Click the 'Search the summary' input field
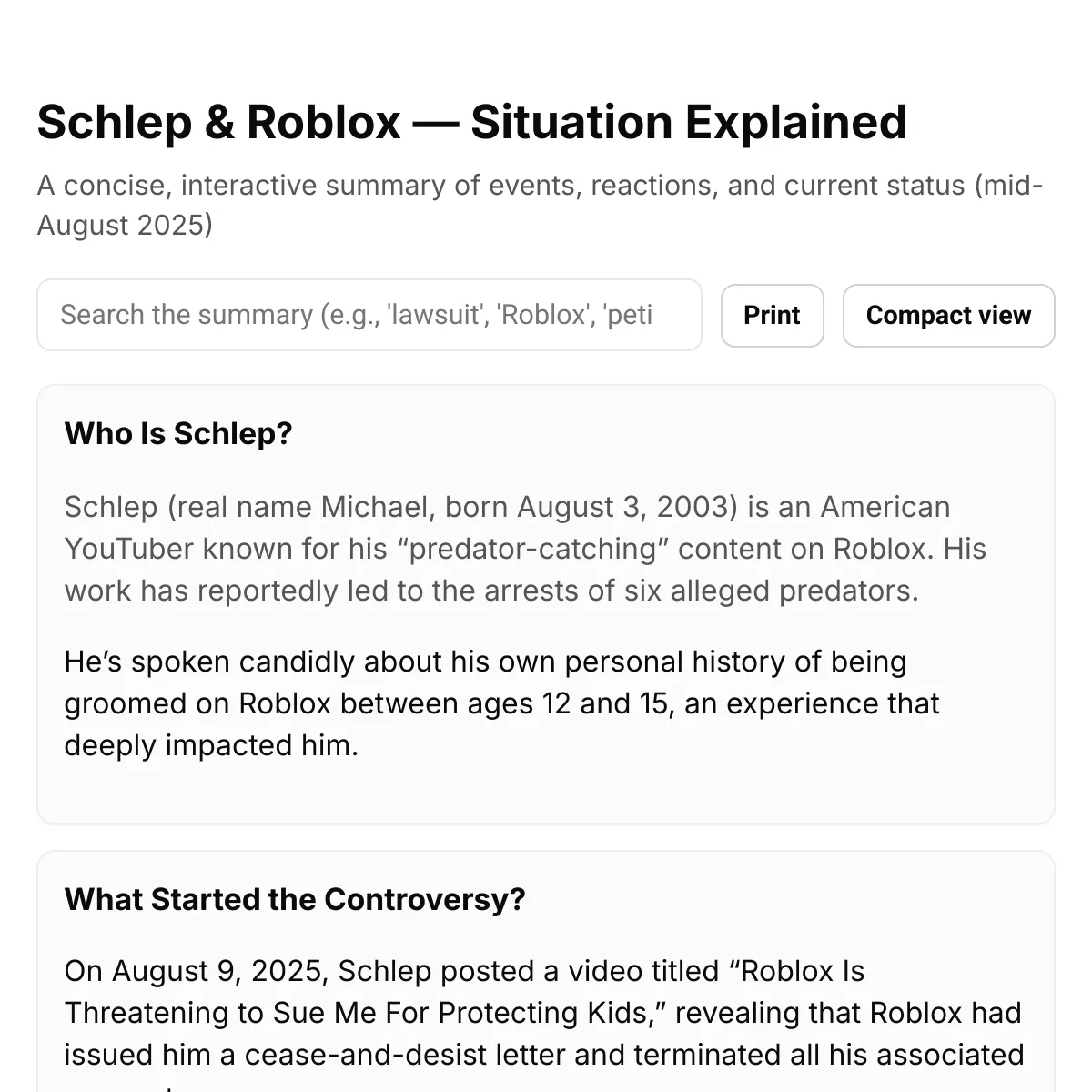Screen dimensions: 1092x1092 (x=369, y=315)
